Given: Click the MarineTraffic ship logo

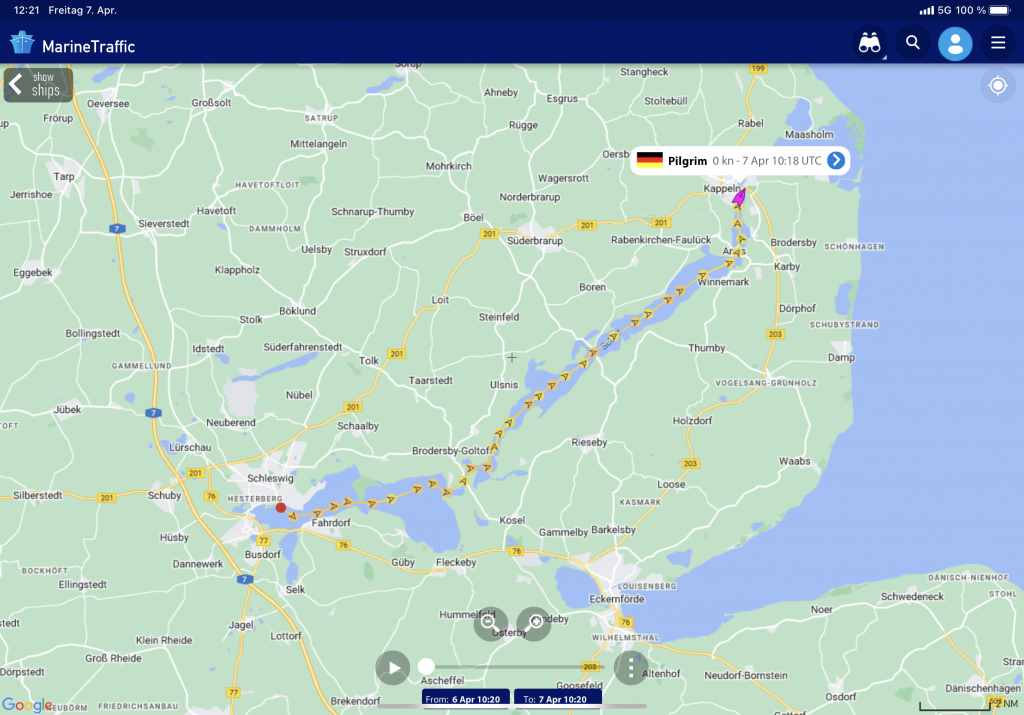Looking at the screenshot, I should point(22,44).
